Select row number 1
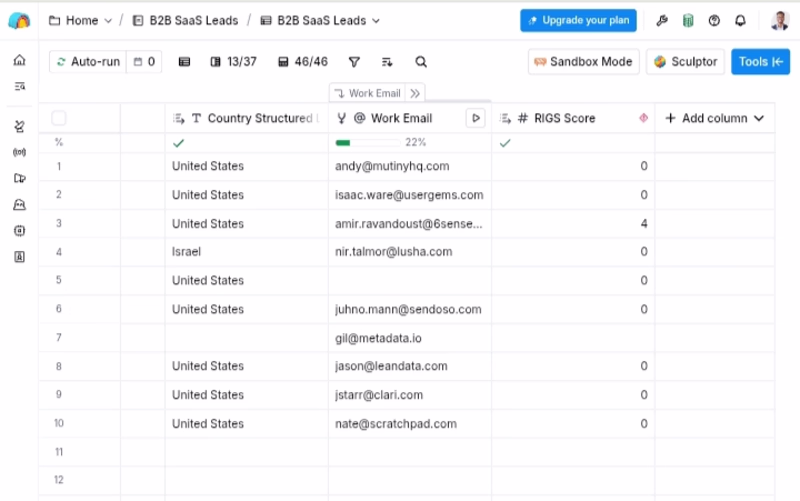 [59, 166]
